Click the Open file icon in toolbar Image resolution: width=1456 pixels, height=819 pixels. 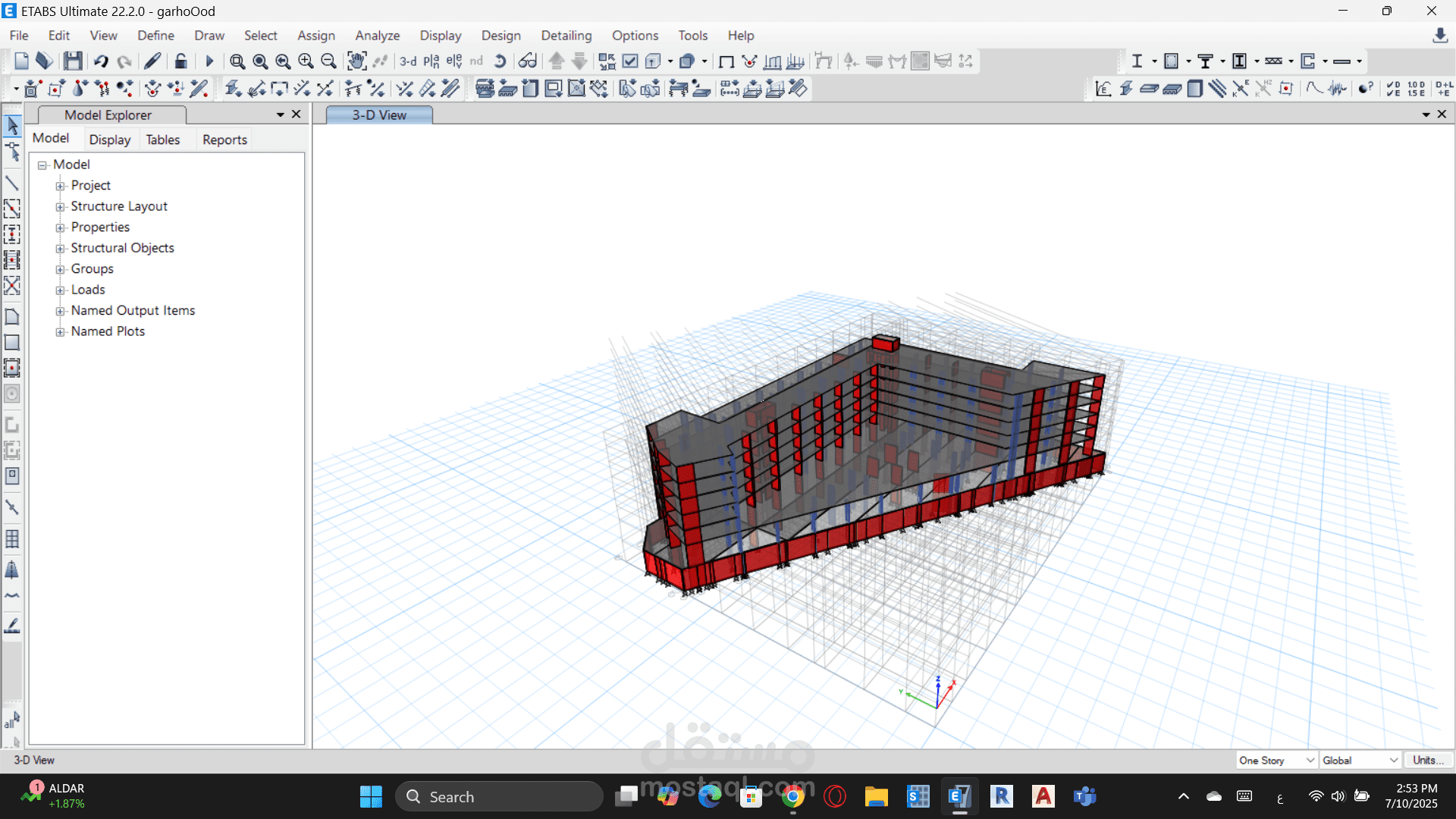pos(44,61)
